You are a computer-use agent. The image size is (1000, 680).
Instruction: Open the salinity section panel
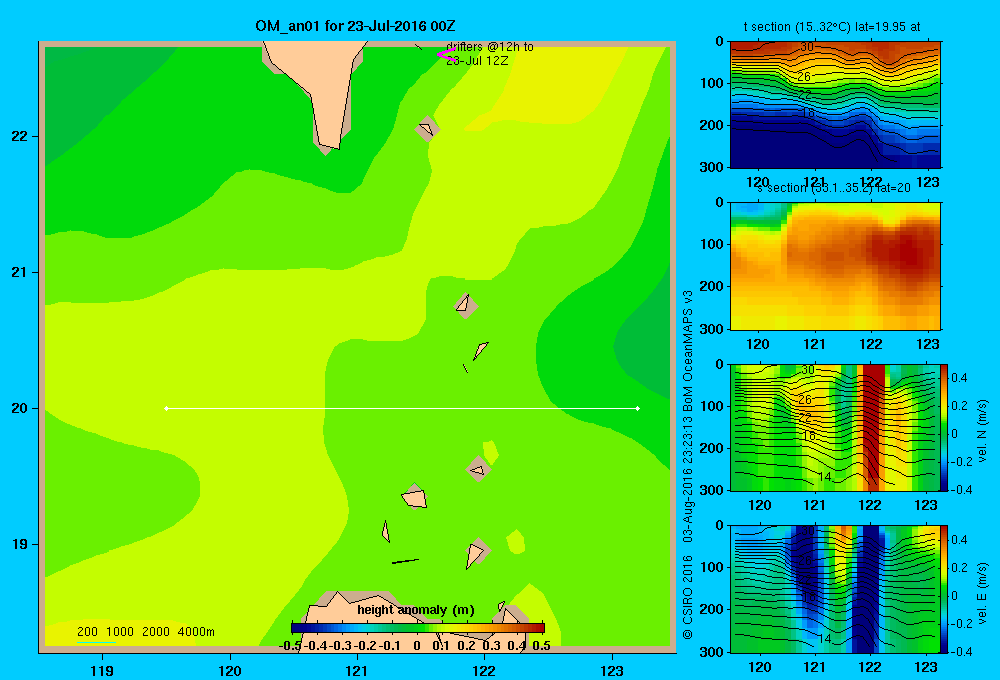pyautogui.click(x=835, y=265)
